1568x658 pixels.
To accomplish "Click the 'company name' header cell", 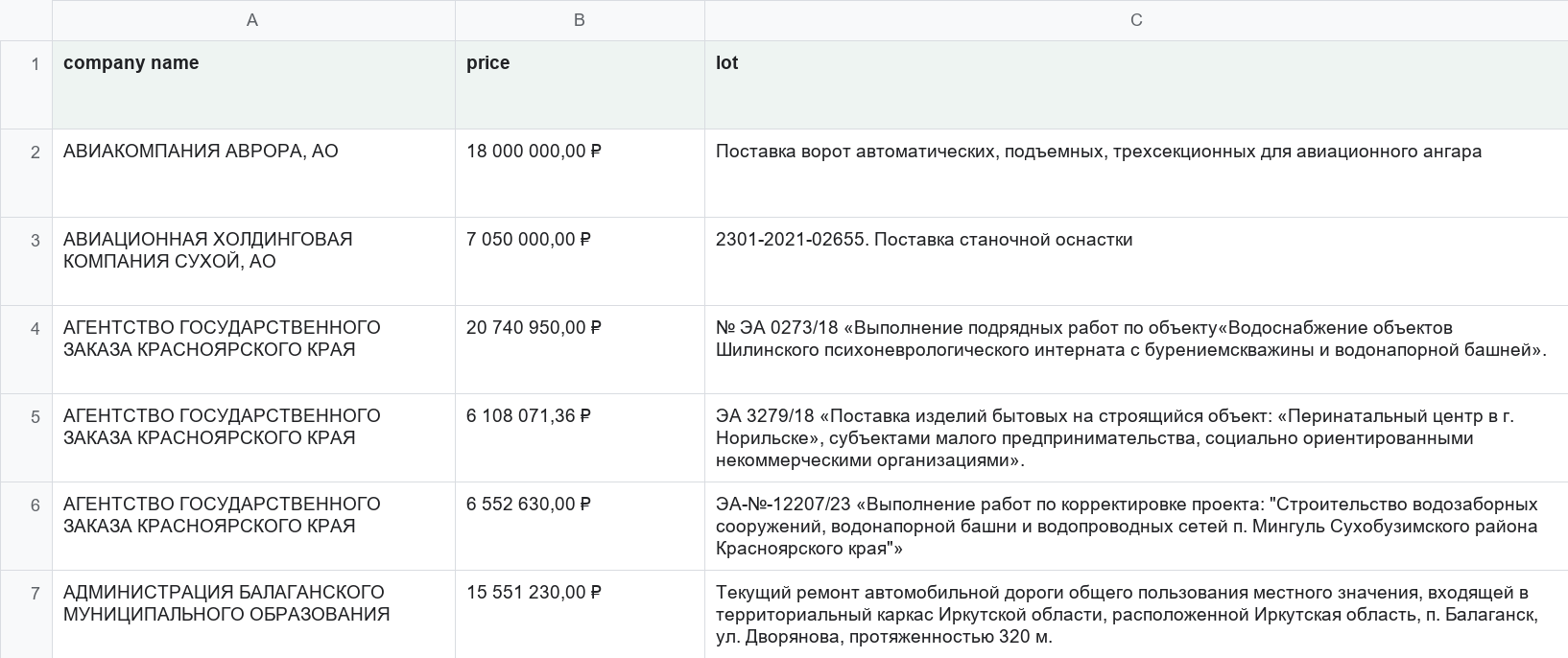I will click(x=253, y=84).
